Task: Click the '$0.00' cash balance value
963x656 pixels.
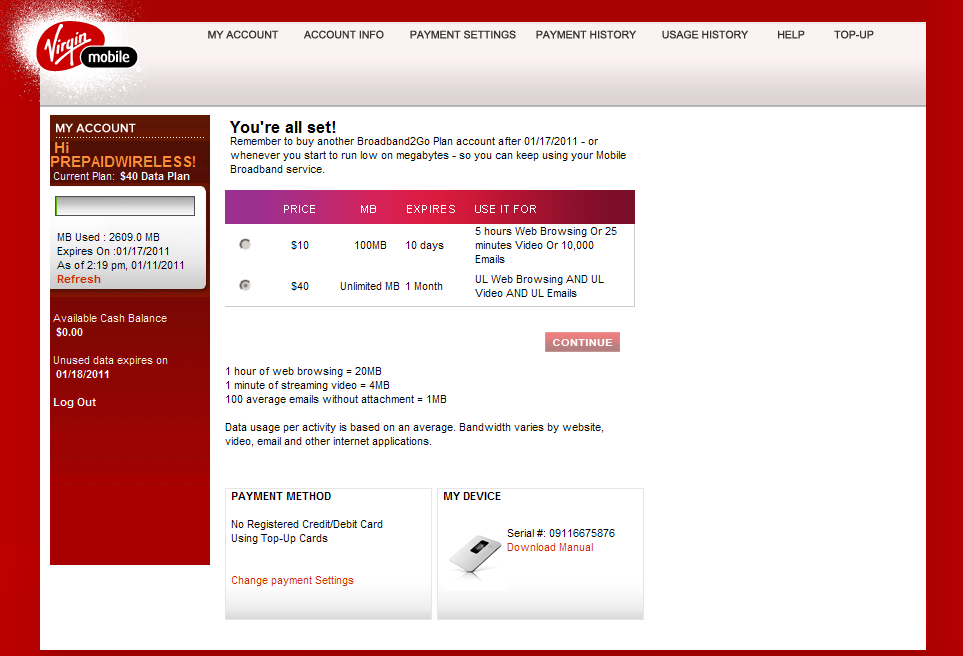Action: [x=69, y=332]
